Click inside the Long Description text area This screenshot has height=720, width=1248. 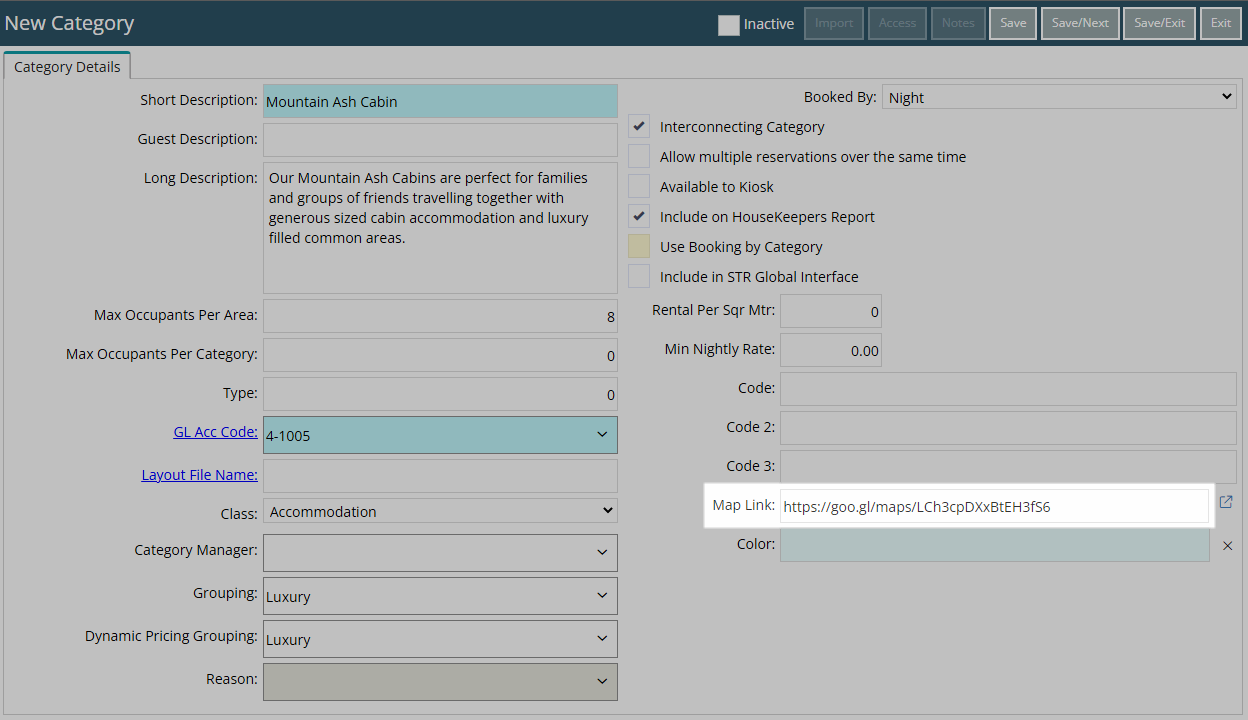[440, 228]
